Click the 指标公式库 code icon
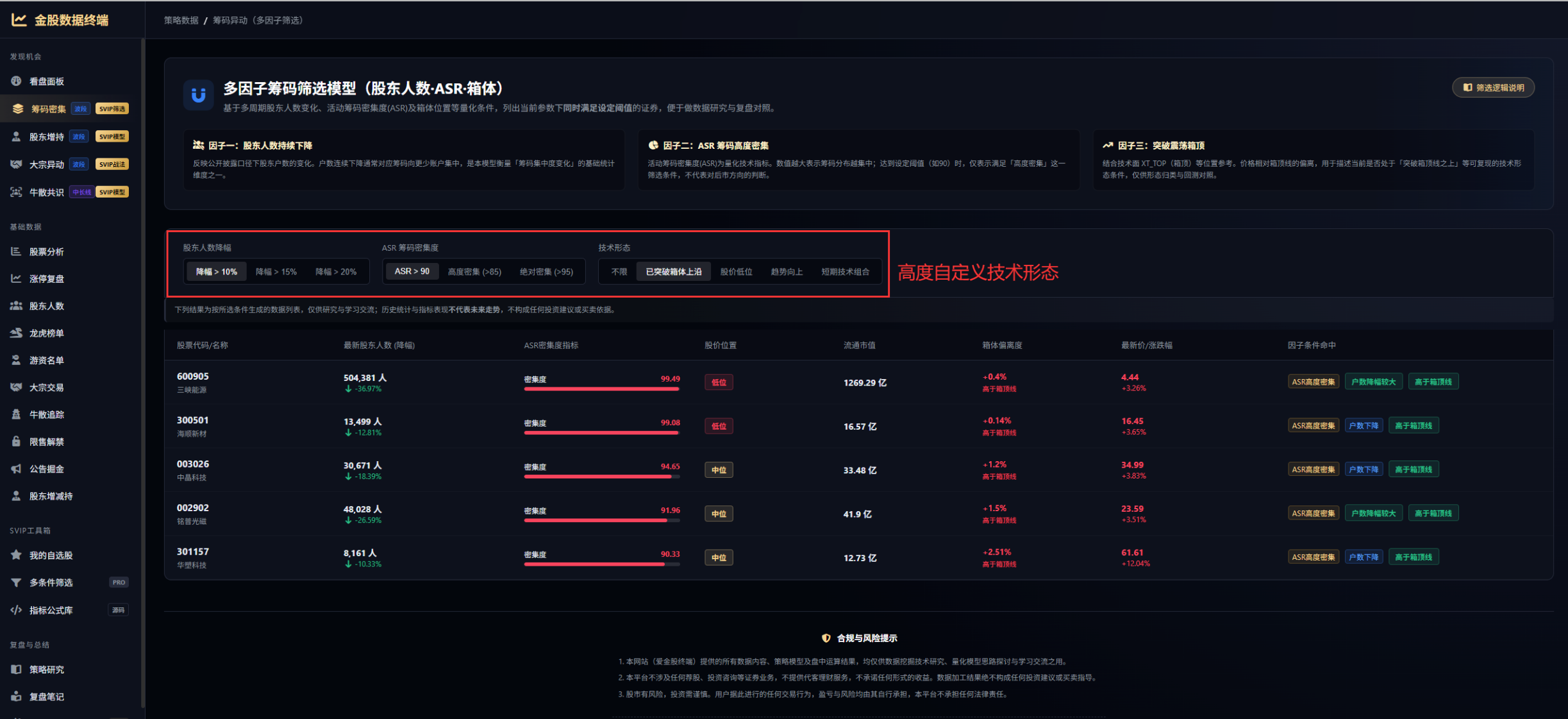This screenshot has width=1568, height=719. click(x=16, y=610)
